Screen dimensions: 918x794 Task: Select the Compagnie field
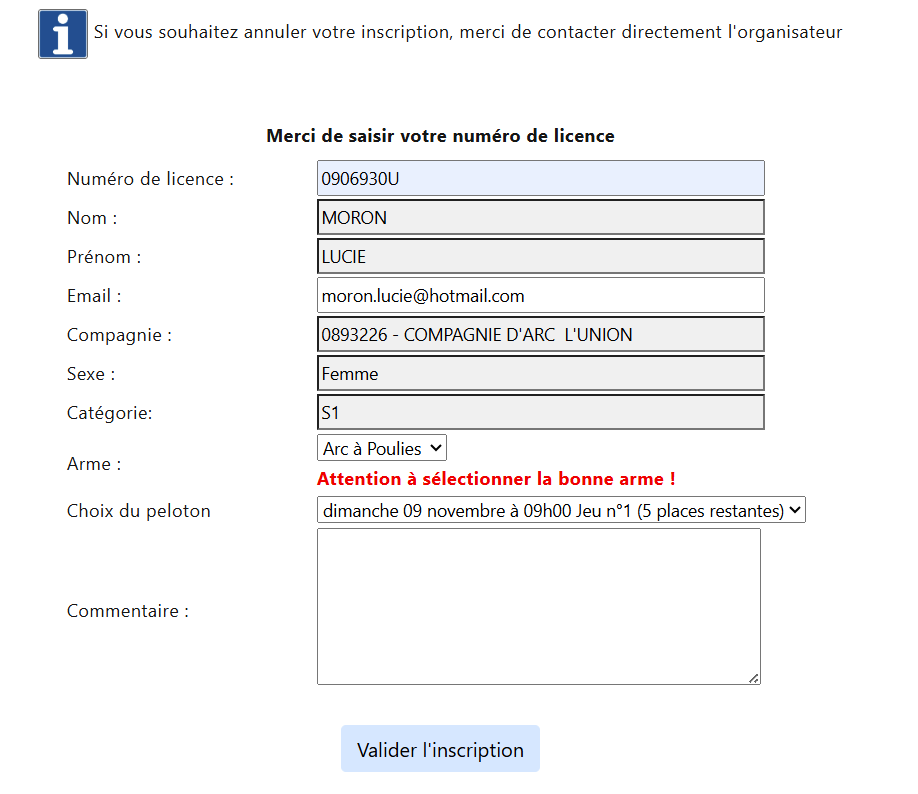(x=540, y=334)
